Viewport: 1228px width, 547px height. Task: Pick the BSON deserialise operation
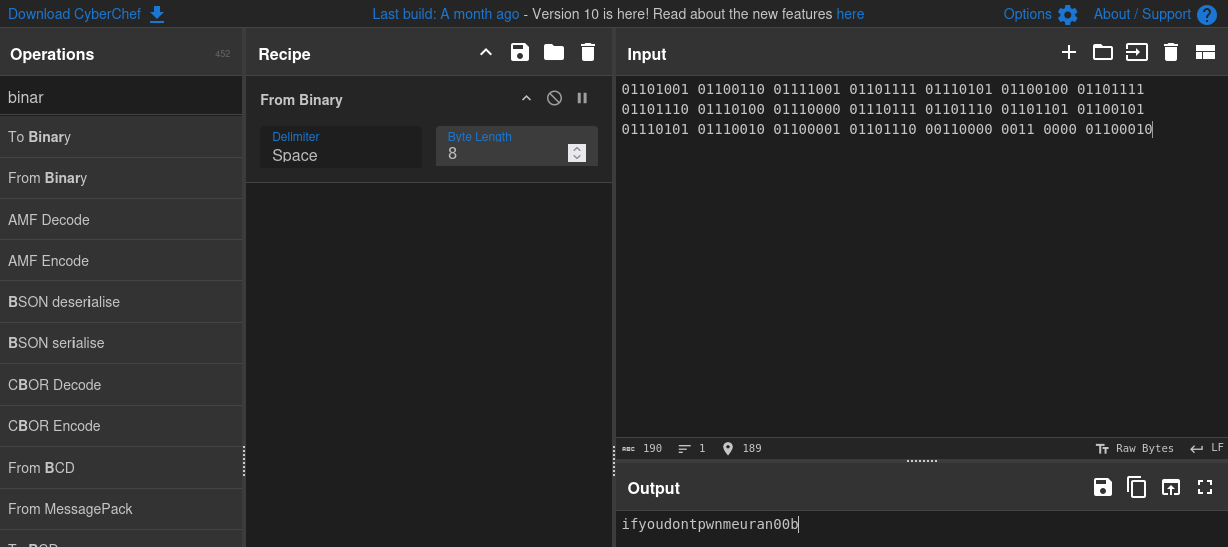(x=121, y=302)
